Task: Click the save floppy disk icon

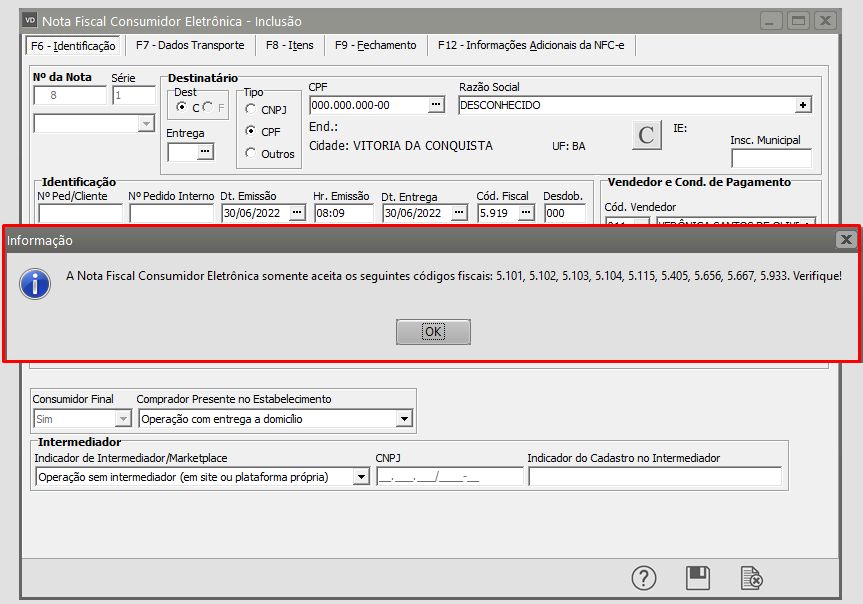Action: point(698,578)
